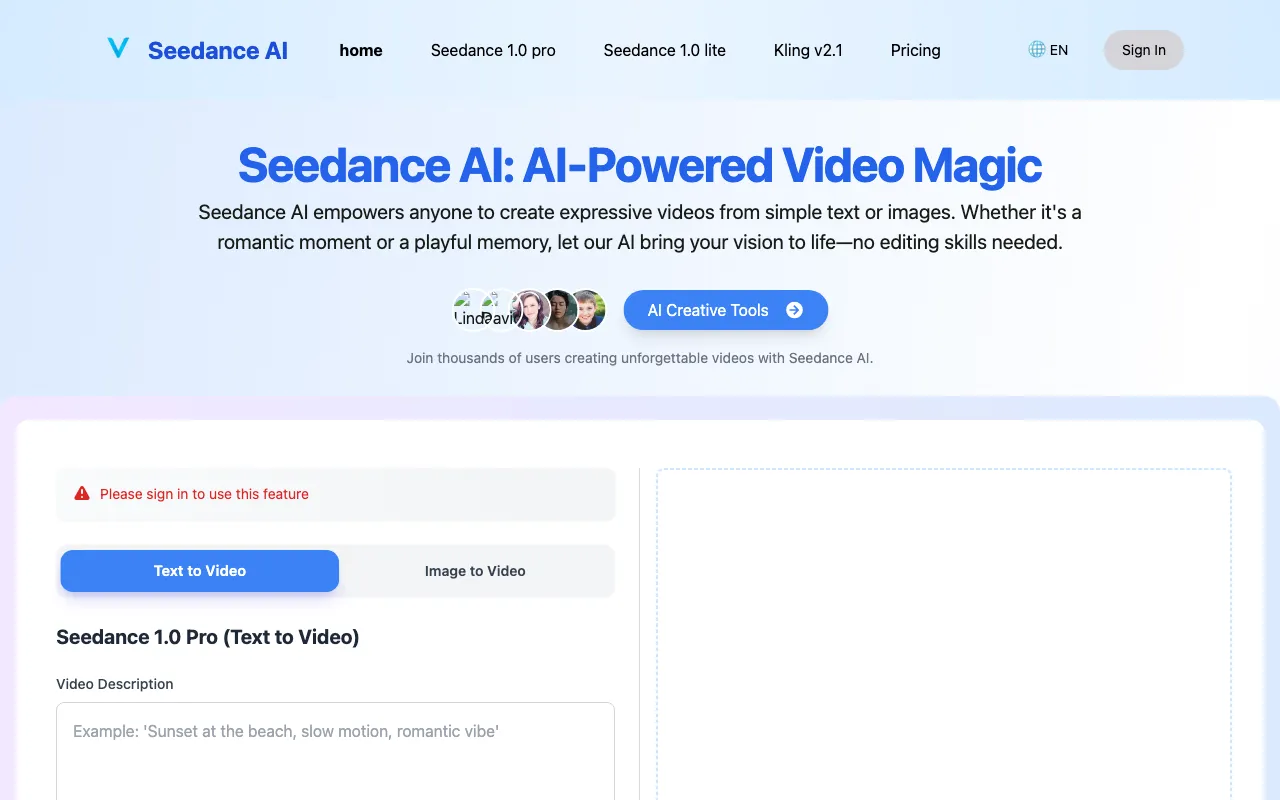Click the dashed video preview area
This screenshot has height=800, width=1280.
(944, 634)
